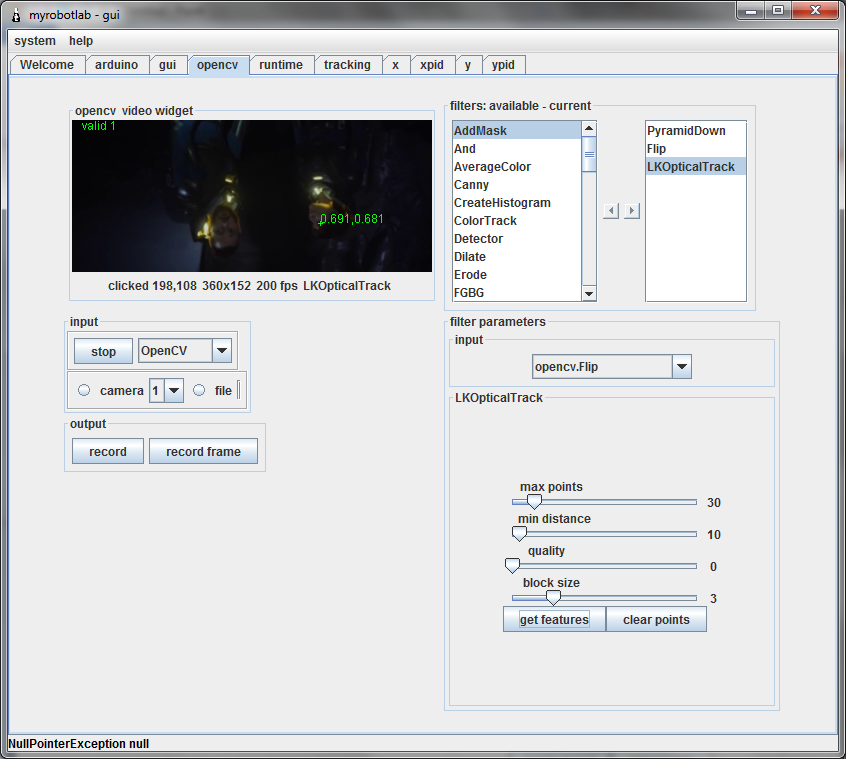Image resolution: width=846 pixels, height=759 pixels.
Task: Select the opencv tab
Action: pyautogui.click(x=217, y=65)
